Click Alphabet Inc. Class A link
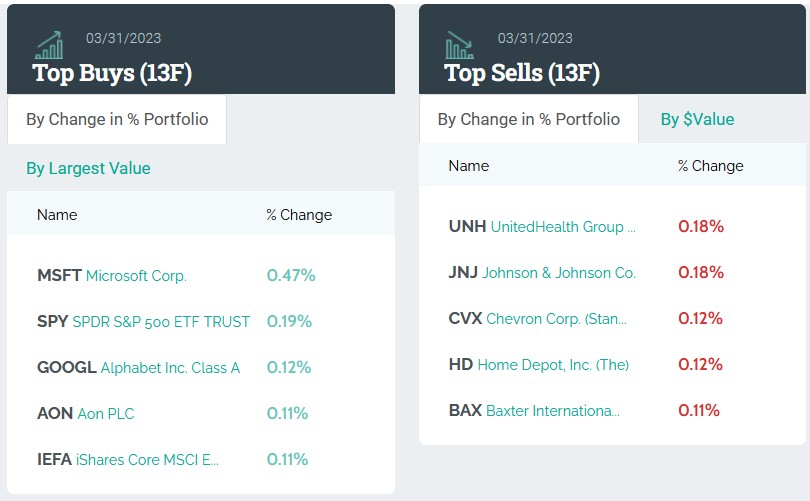This screenshot has height=501, width=810. [170, 368]
